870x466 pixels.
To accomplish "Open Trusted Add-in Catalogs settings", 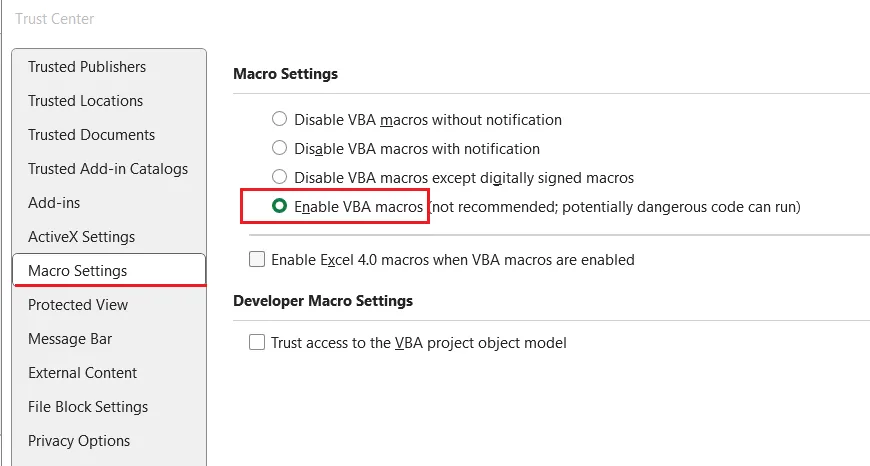I will [108, 169].
